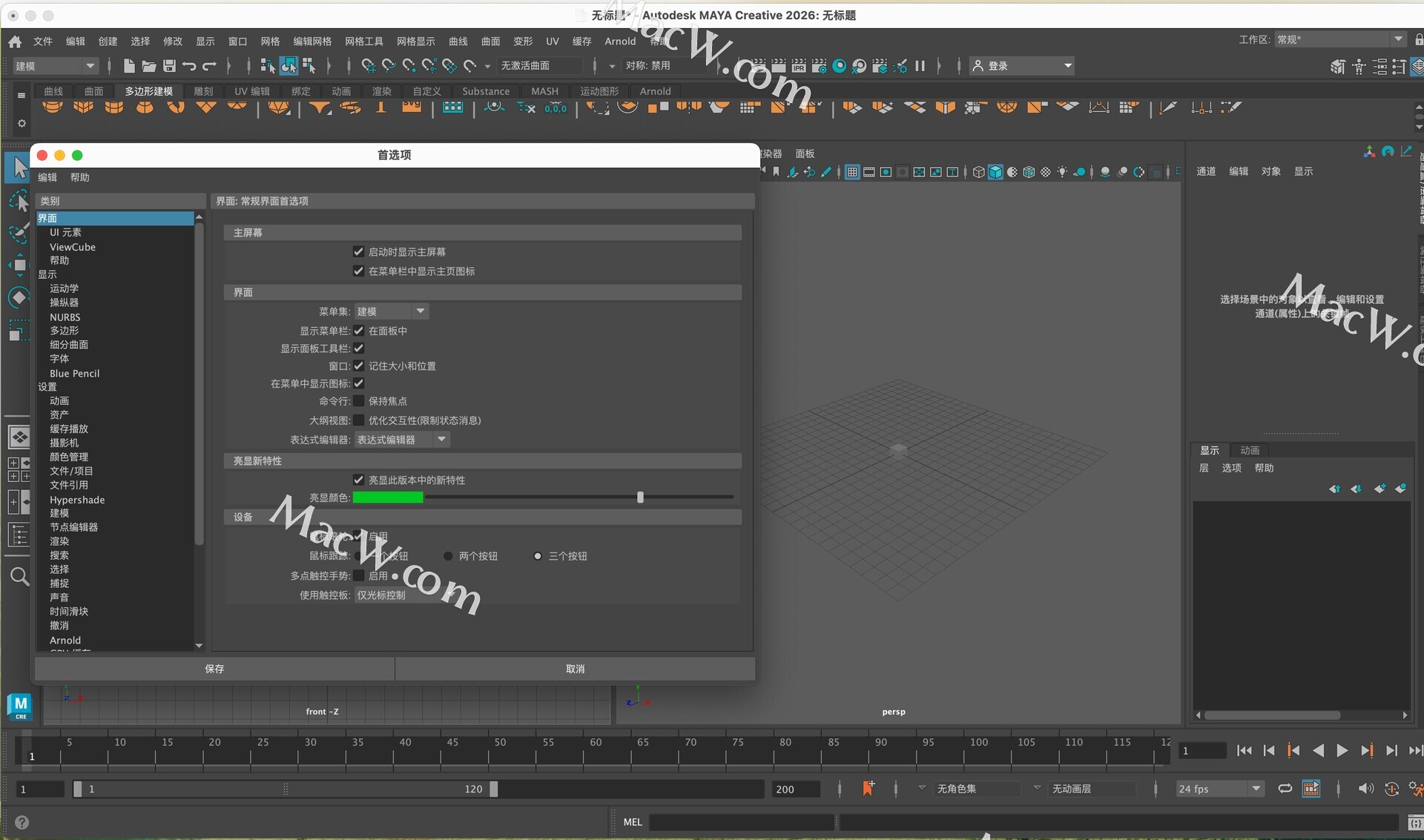Image resolution: width=1424 pixels, height=840 pixels.
Task: Switch to the 多边形建模 shelf tab
Action: (x=149, y=91)
